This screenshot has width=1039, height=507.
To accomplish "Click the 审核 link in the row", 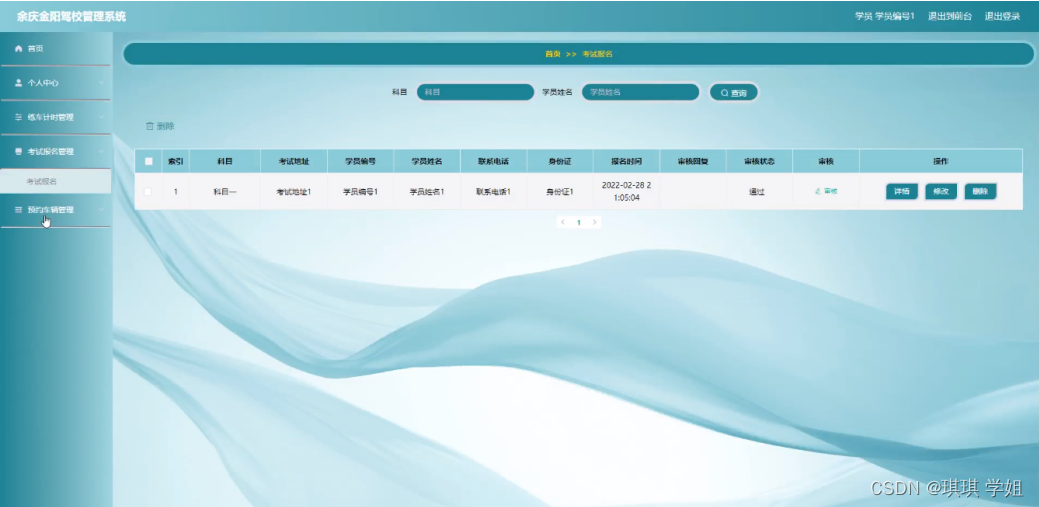I will click(826, 191).
